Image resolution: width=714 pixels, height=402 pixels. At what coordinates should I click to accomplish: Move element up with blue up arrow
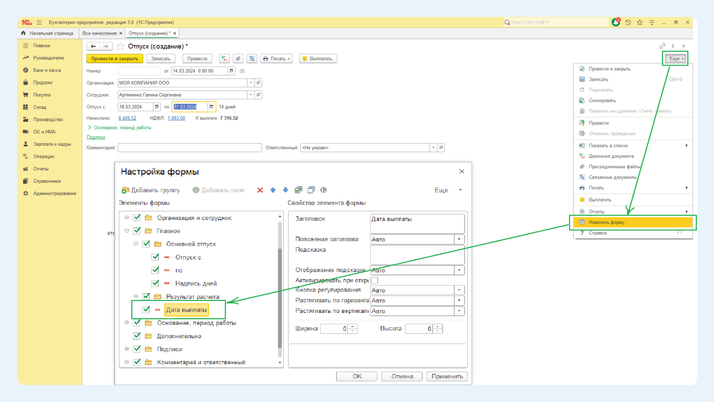coord(273,190)
